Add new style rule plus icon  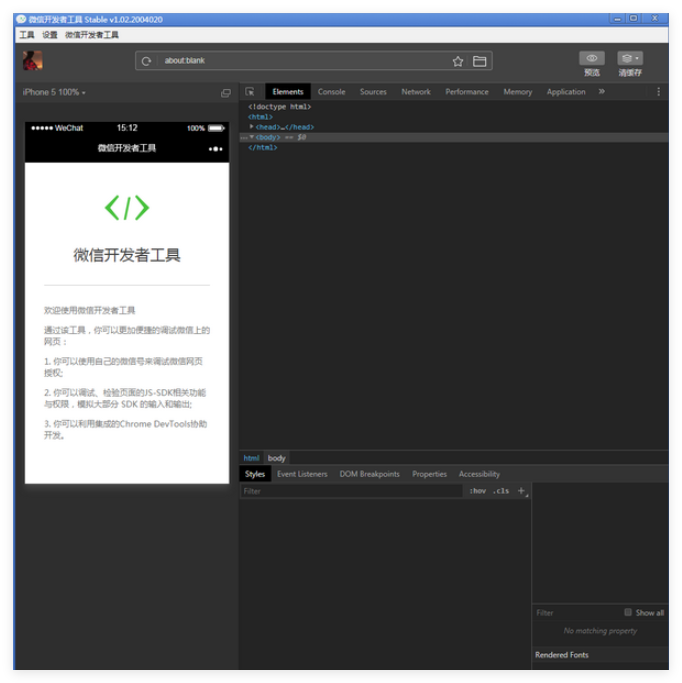click(x=521, y=490)
